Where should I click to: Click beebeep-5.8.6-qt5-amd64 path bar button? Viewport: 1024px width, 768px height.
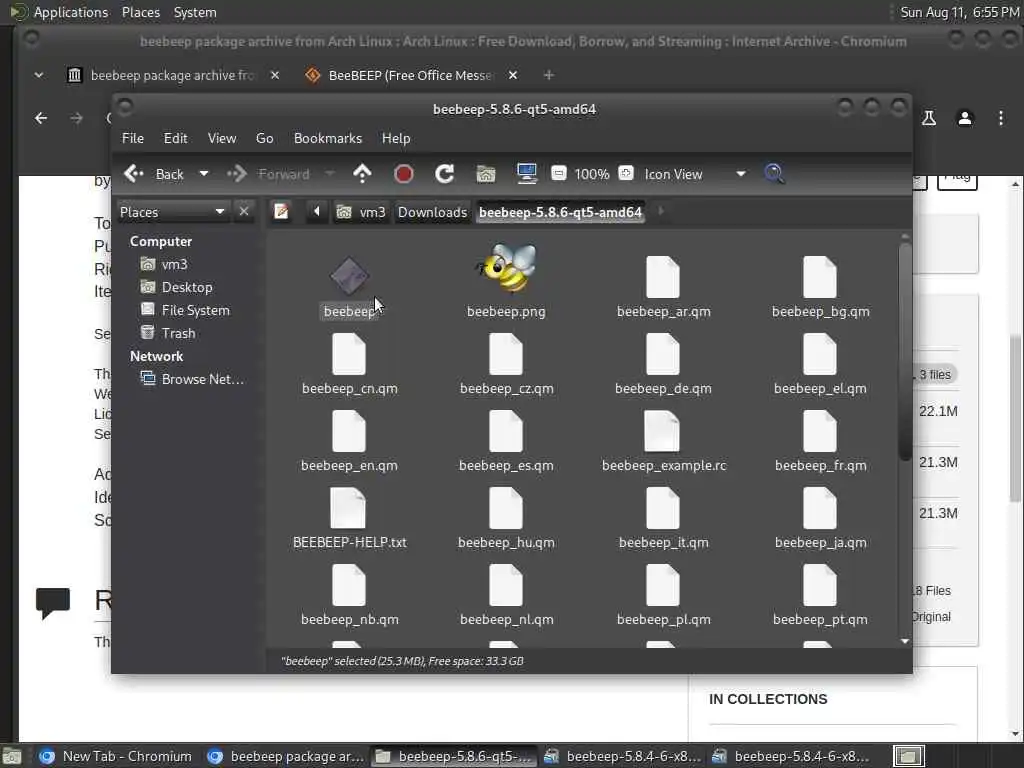560,212
